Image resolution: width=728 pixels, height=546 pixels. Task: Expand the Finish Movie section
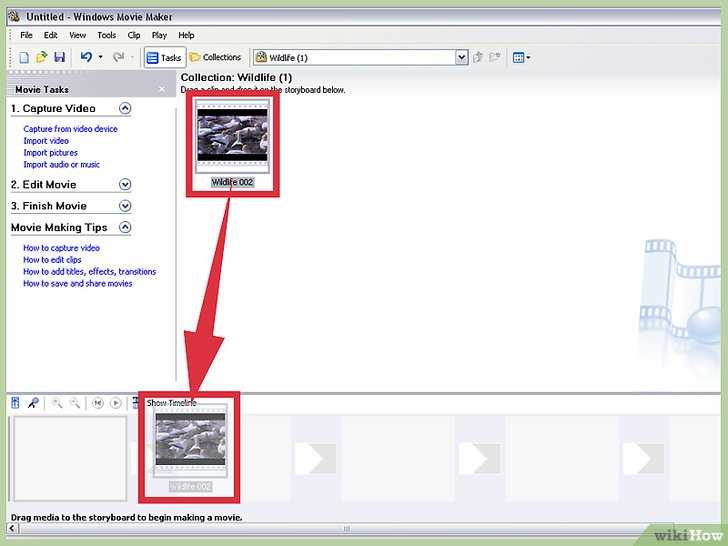coord(125,206)
